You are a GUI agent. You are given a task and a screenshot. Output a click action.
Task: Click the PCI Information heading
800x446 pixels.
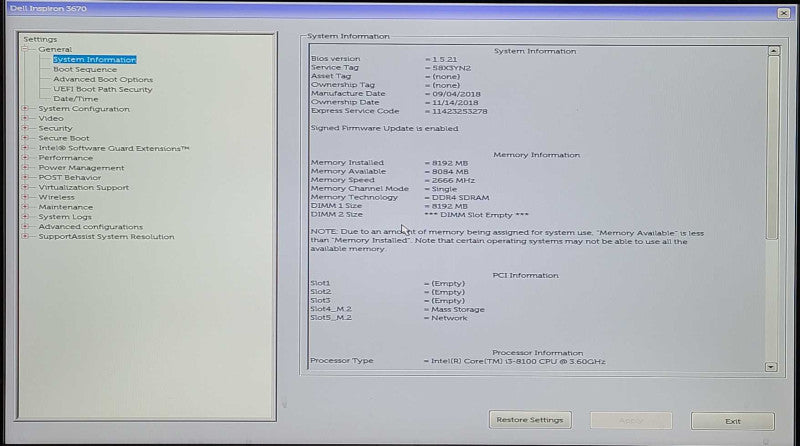[x=525, y=276]
